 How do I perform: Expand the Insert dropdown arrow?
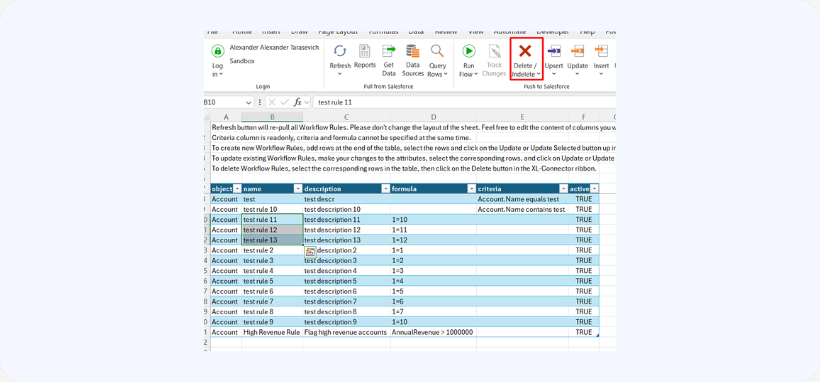point(601,74)
